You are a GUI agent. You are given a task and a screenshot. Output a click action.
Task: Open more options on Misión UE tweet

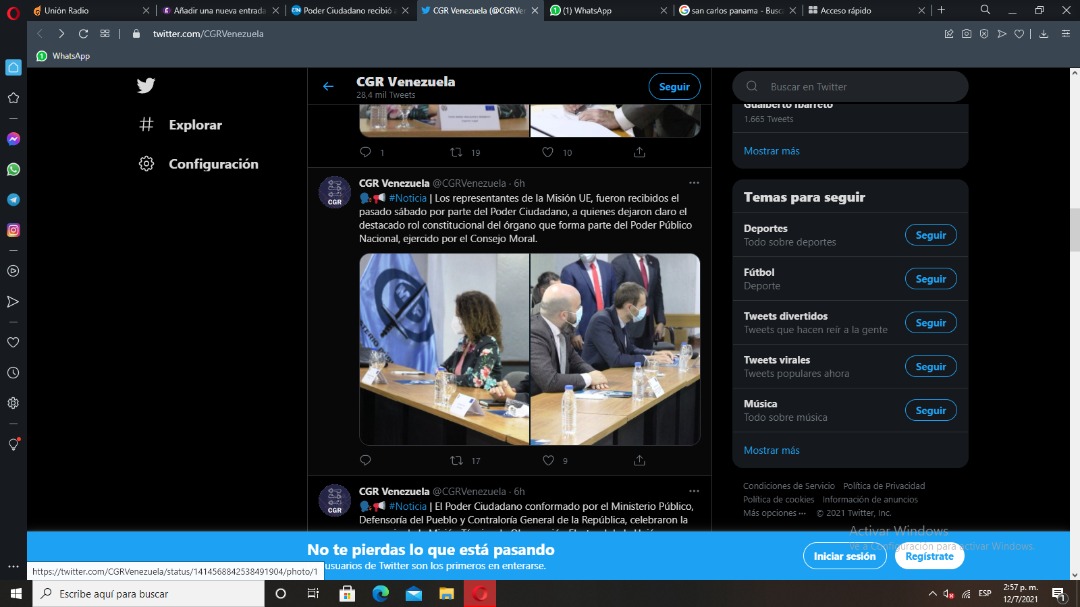(693, 183)
